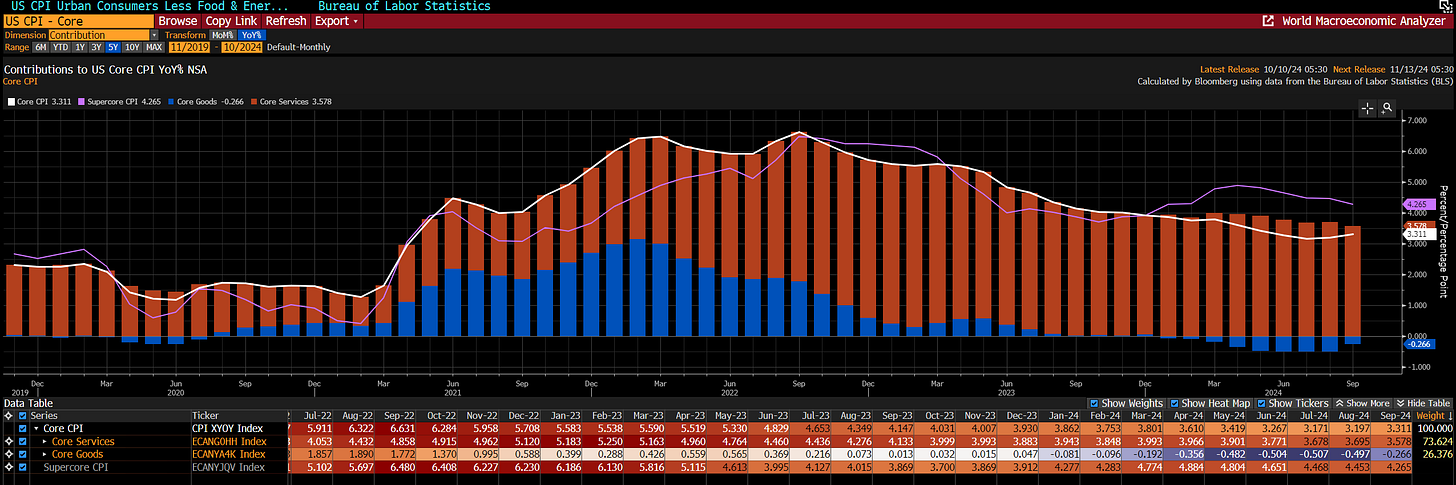This screenshot has width=1456, height=485.
Task: Select the 6M range tab
Action: click(x=40, y=47)
